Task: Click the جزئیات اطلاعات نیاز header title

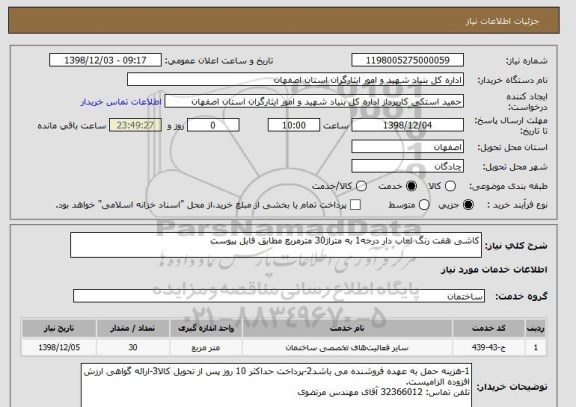Action: pos(502,21)
